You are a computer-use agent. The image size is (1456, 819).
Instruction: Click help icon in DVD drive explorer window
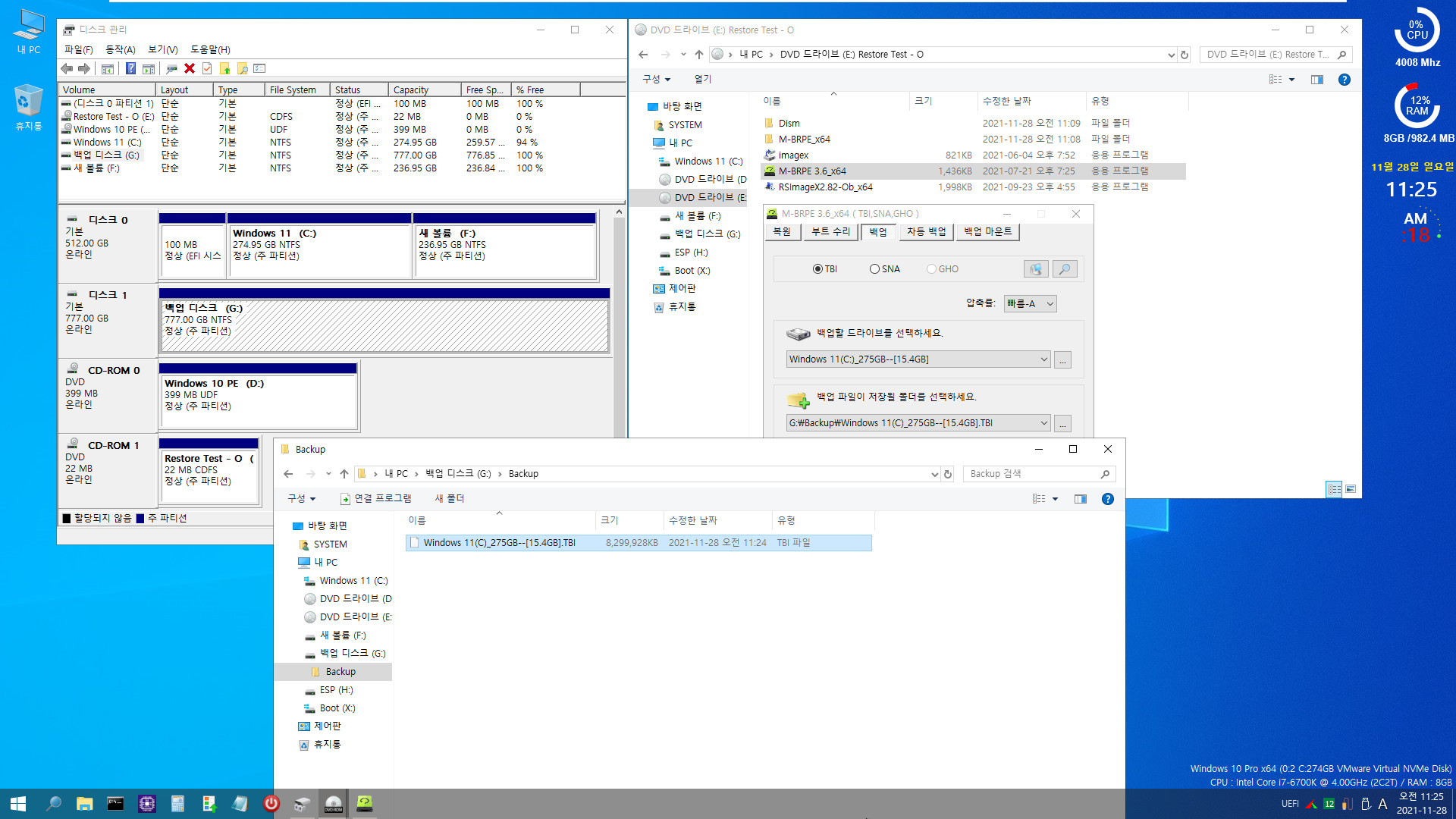tap(1345, 80)
